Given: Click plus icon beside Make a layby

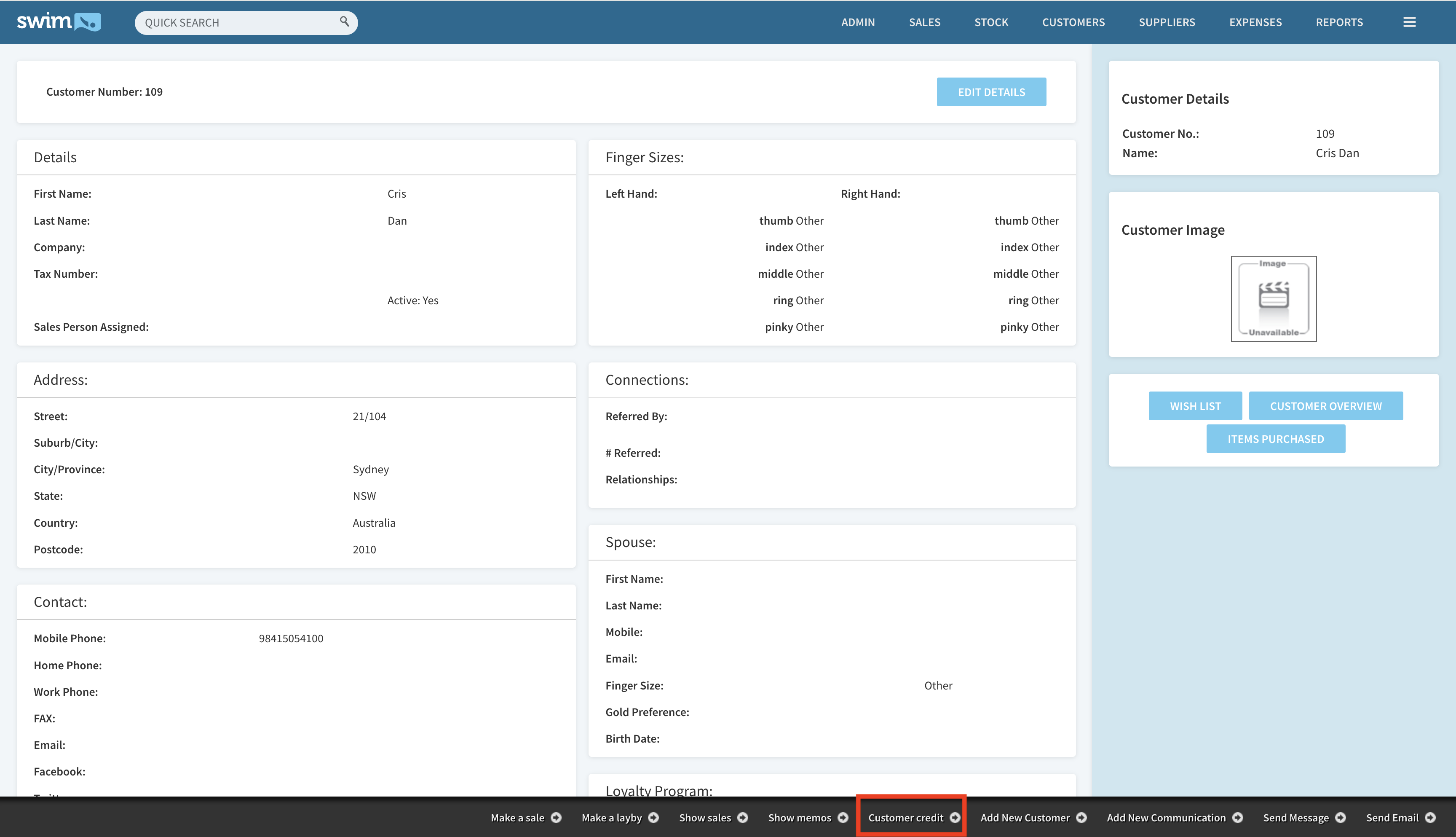Looking at the screenshot, I should point(653,818).
